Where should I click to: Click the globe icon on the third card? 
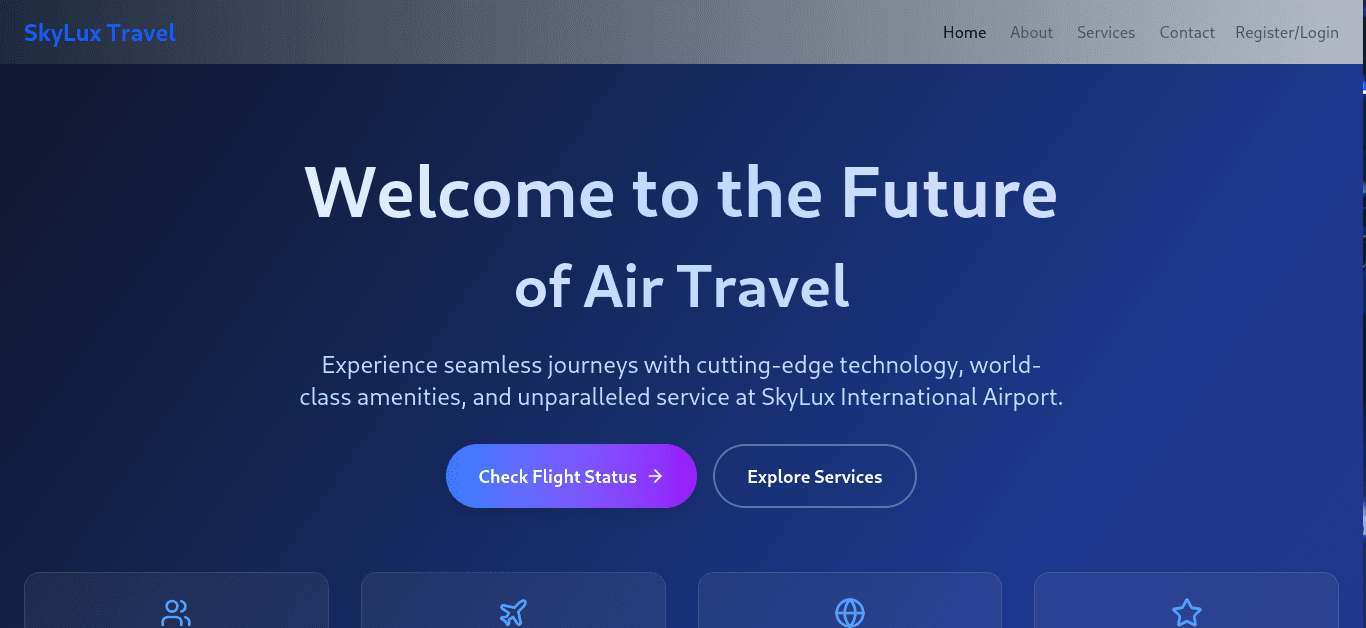pos(850,613)
